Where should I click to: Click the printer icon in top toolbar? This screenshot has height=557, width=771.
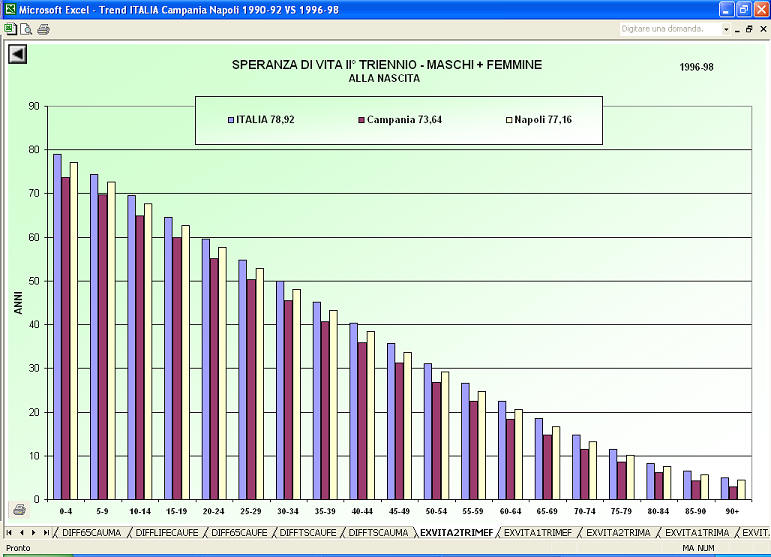click(43, 29)
